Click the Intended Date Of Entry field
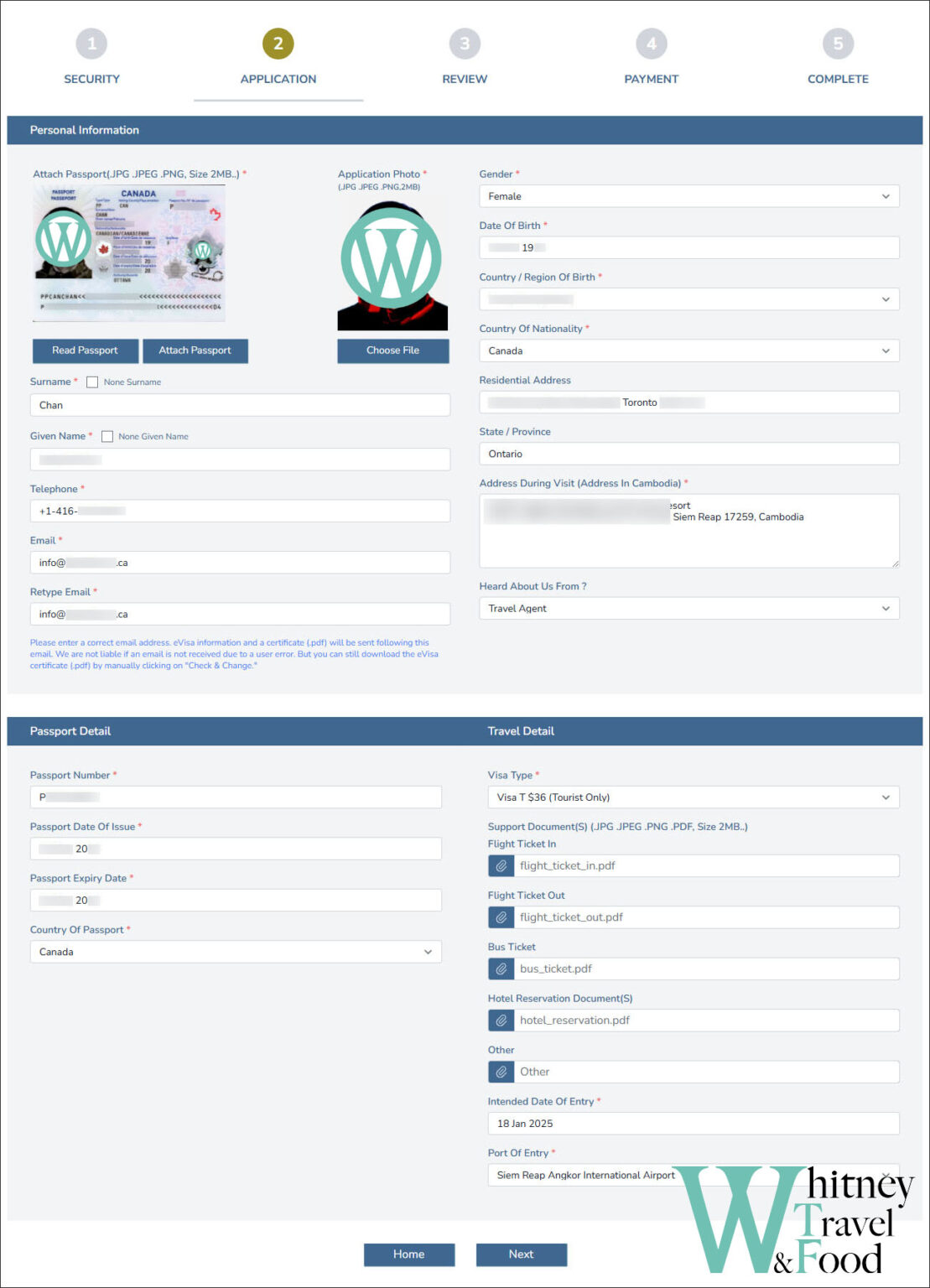Screen dimensions: 930x1288 click(693, 1124)
